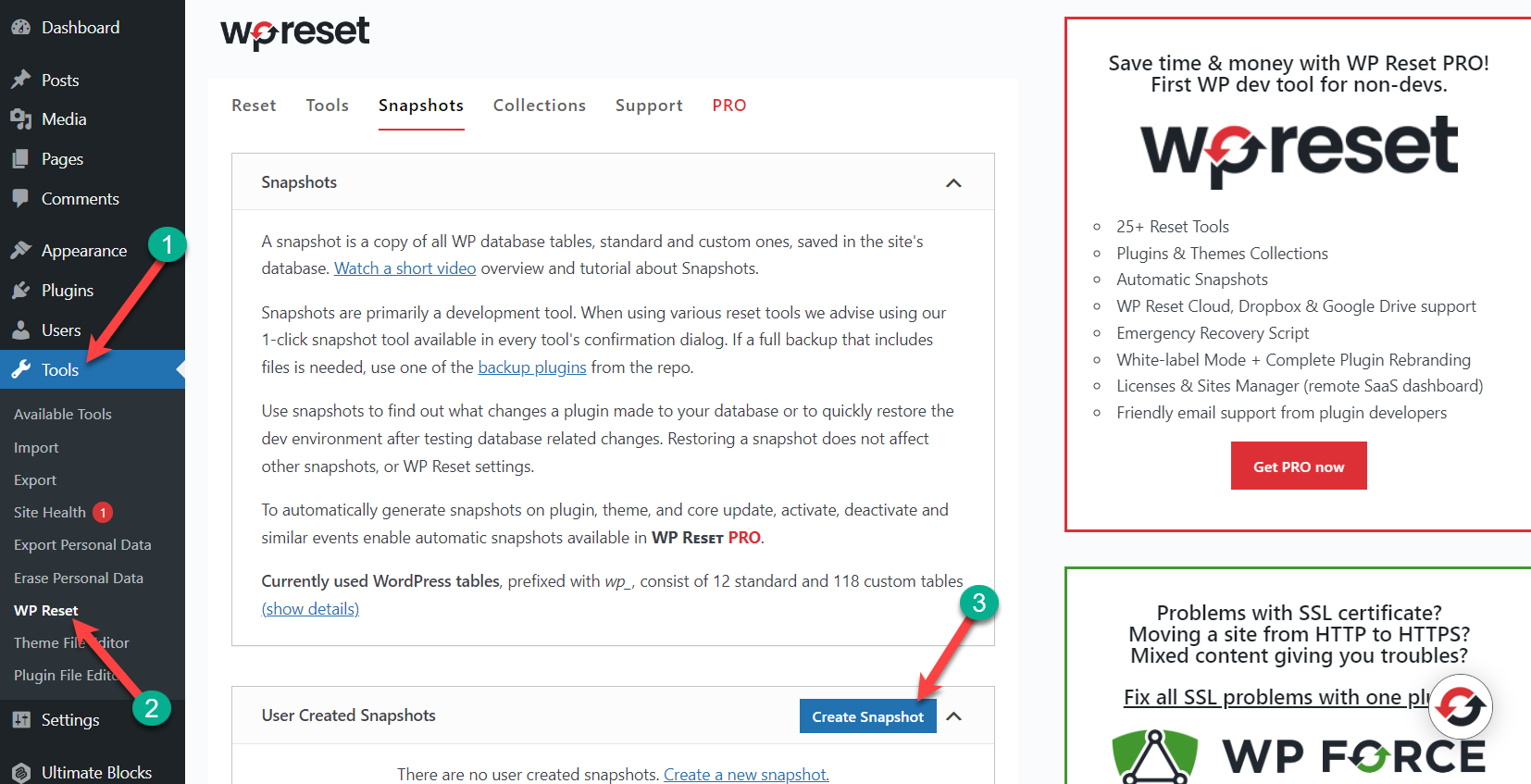Open Export Personal Data submenu item
The height and width of the screenshot is (784, 1531).
82,545
